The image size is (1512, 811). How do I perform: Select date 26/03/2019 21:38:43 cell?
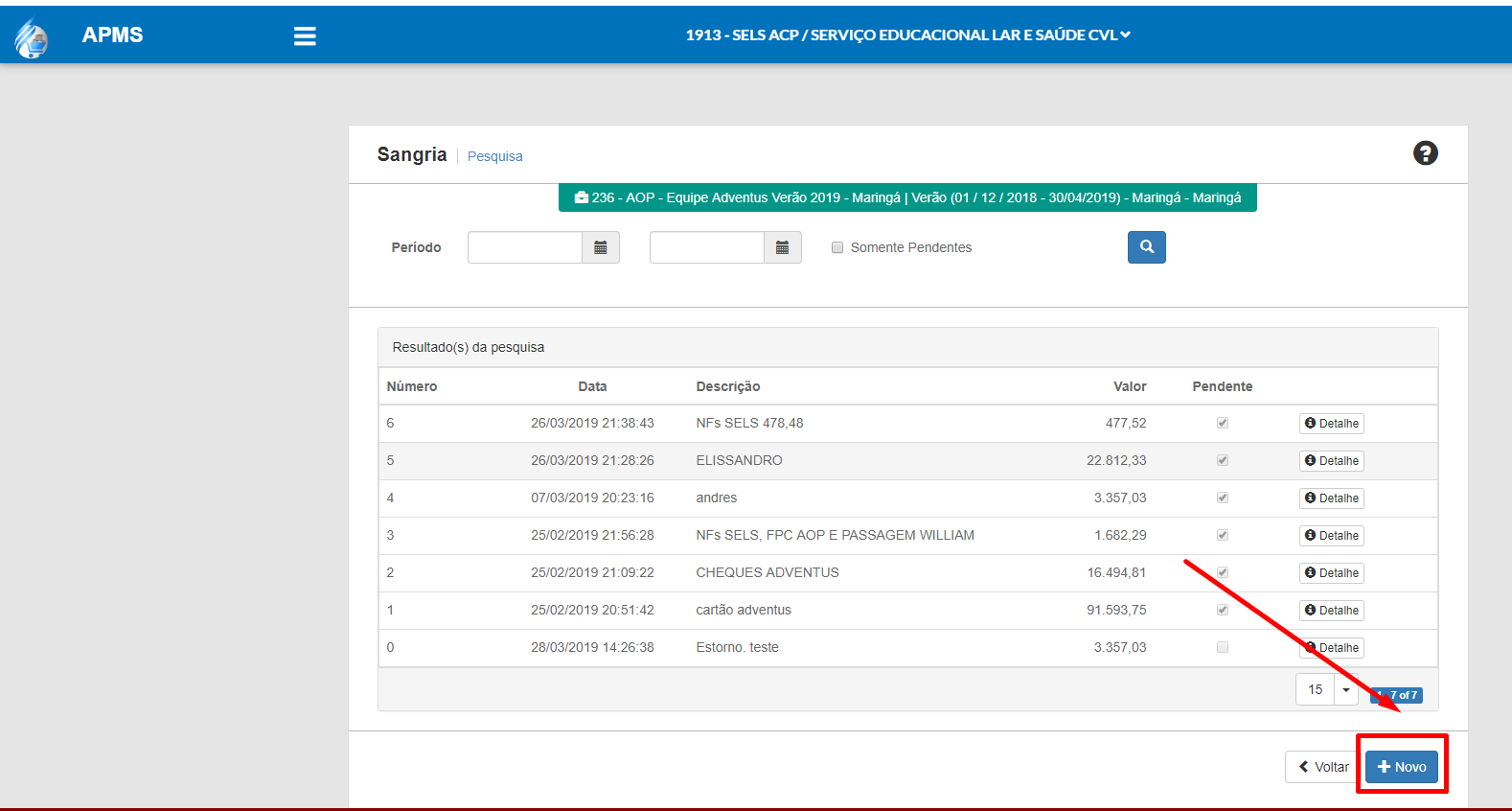click(592, 423)
